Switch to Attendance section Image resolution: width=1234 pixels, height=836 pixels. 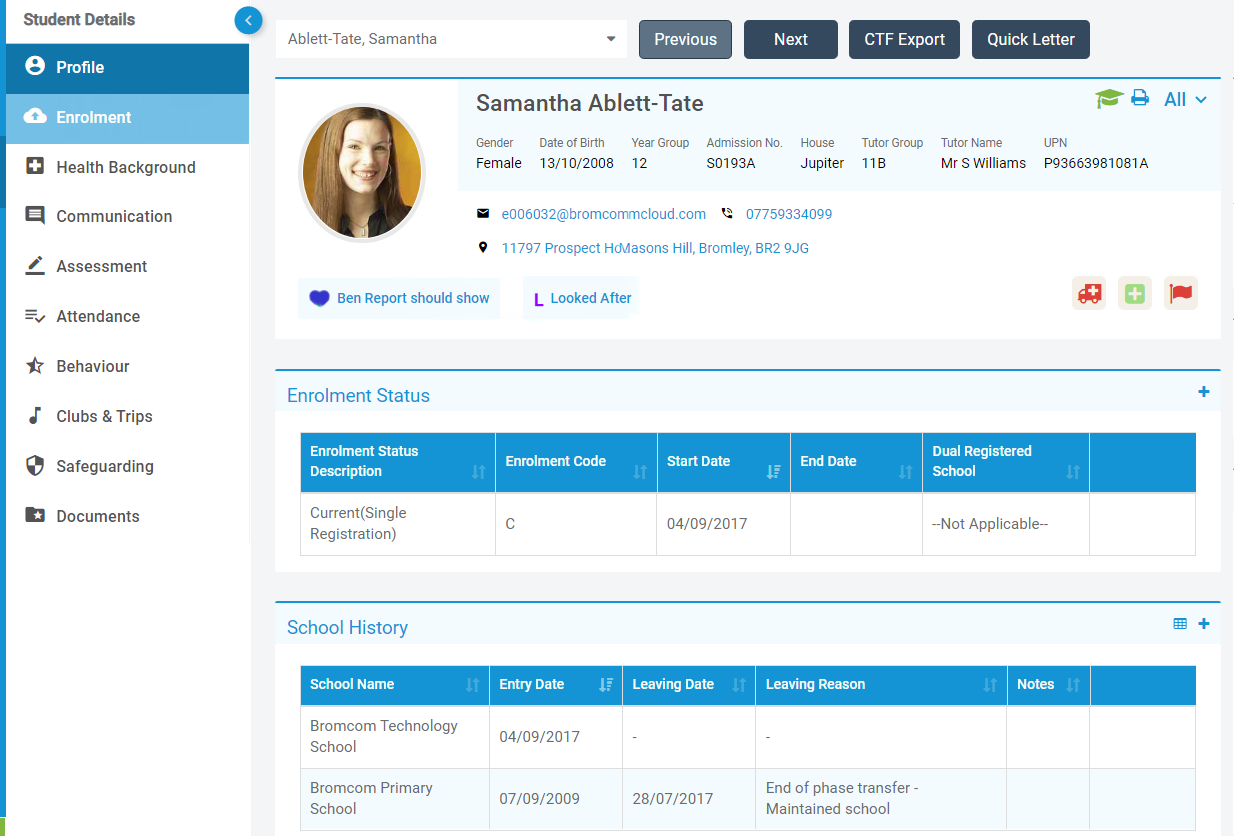coord(127,316)
